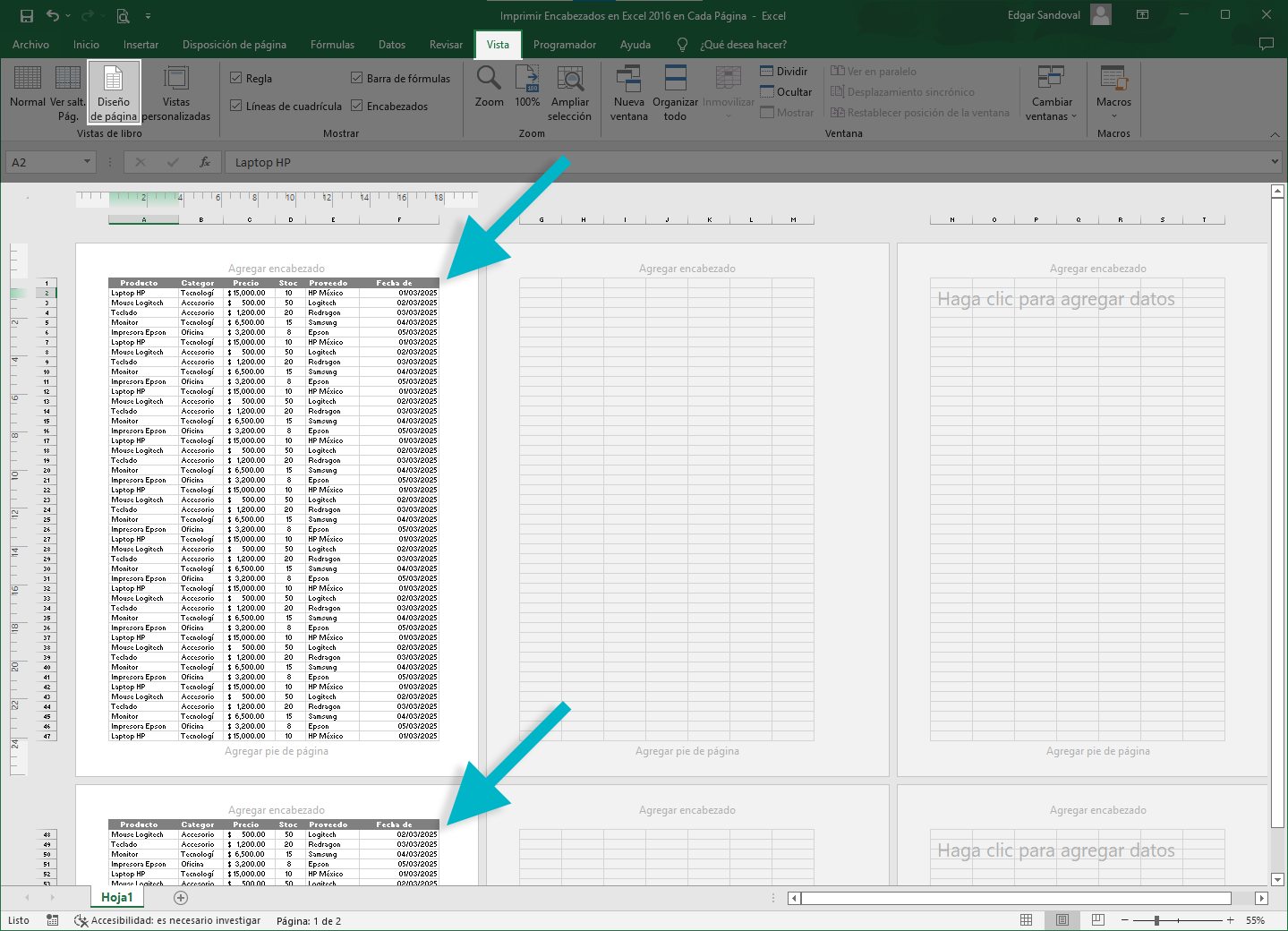Toggle Barra de fórmulas checkbox
Image resolution: width=1288 pixels, height=931 pixels.
357,79
